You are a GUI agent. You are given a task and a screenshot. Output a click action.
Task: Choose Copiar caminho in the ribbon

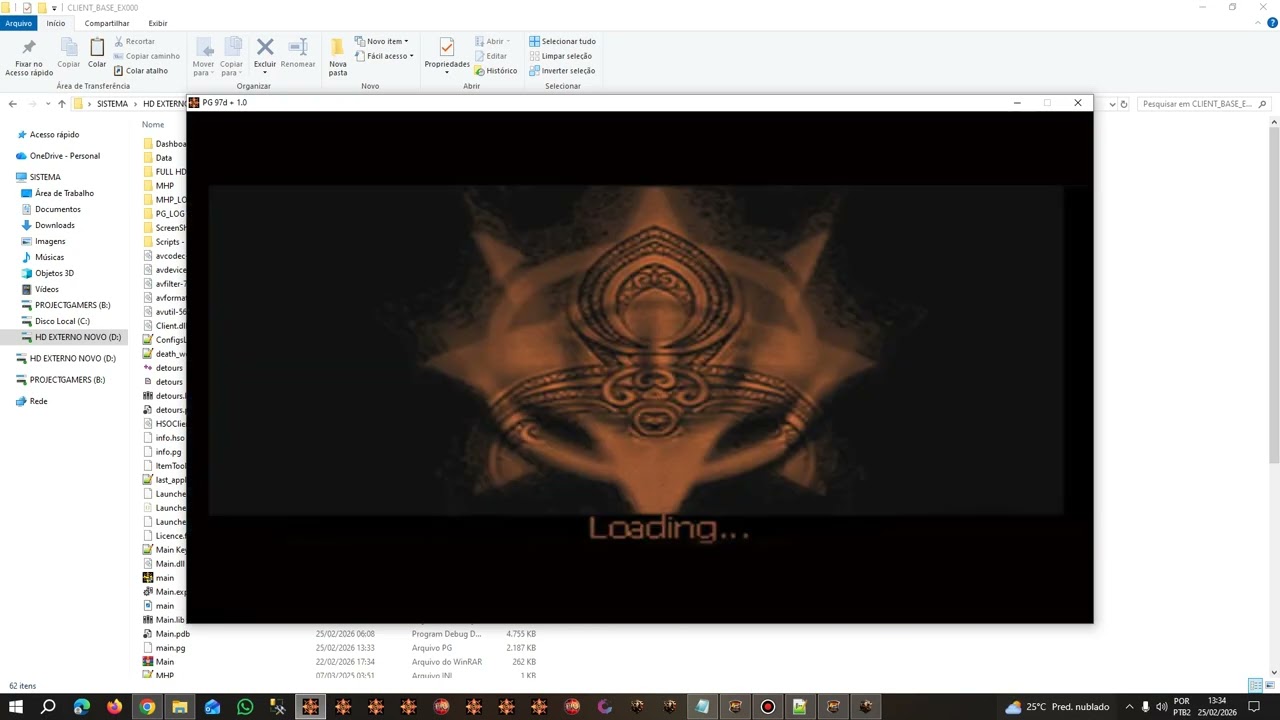[147, 56]
